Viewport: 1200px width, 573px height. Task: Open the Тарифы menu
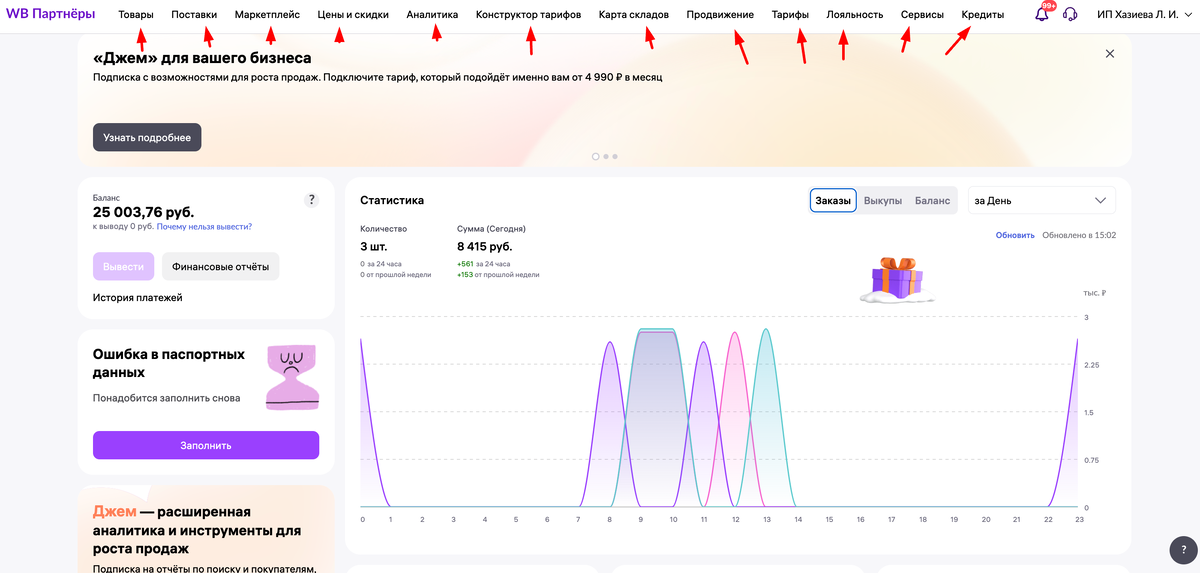pyautogui.click(x=790, y=15)
